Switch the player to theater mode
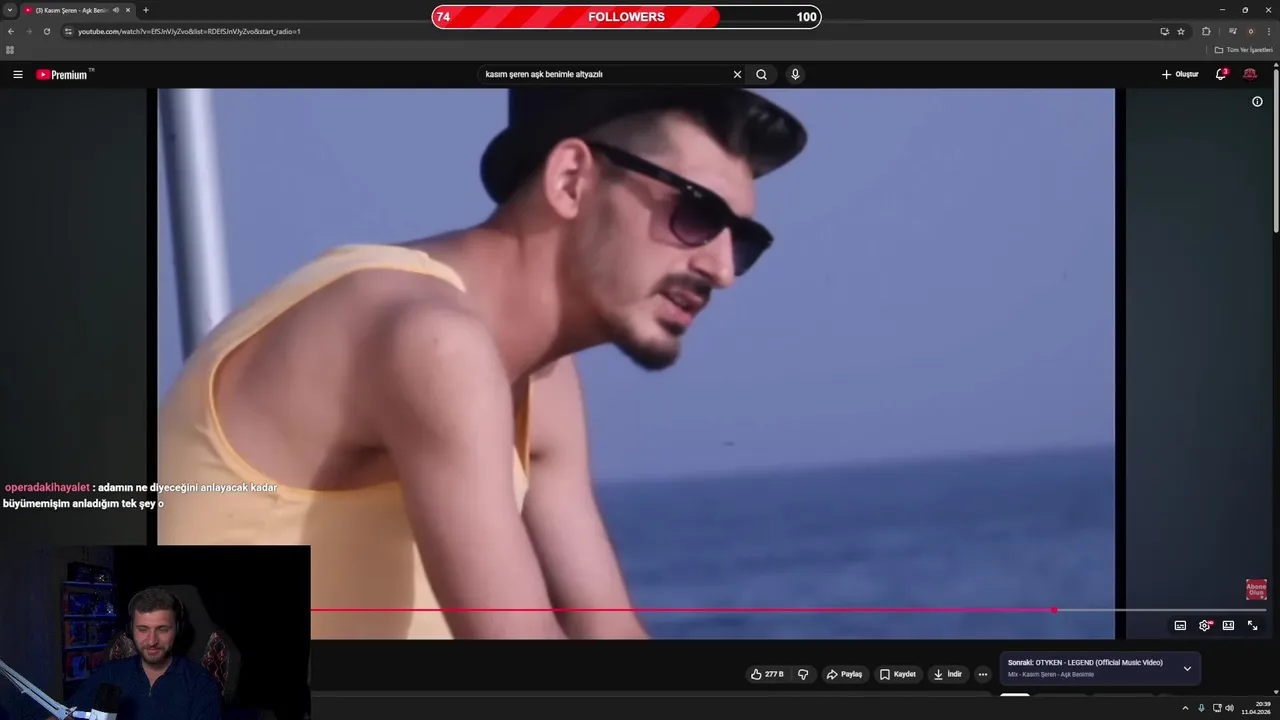Screen dimensions: 1280x720 coord(1228,625)
